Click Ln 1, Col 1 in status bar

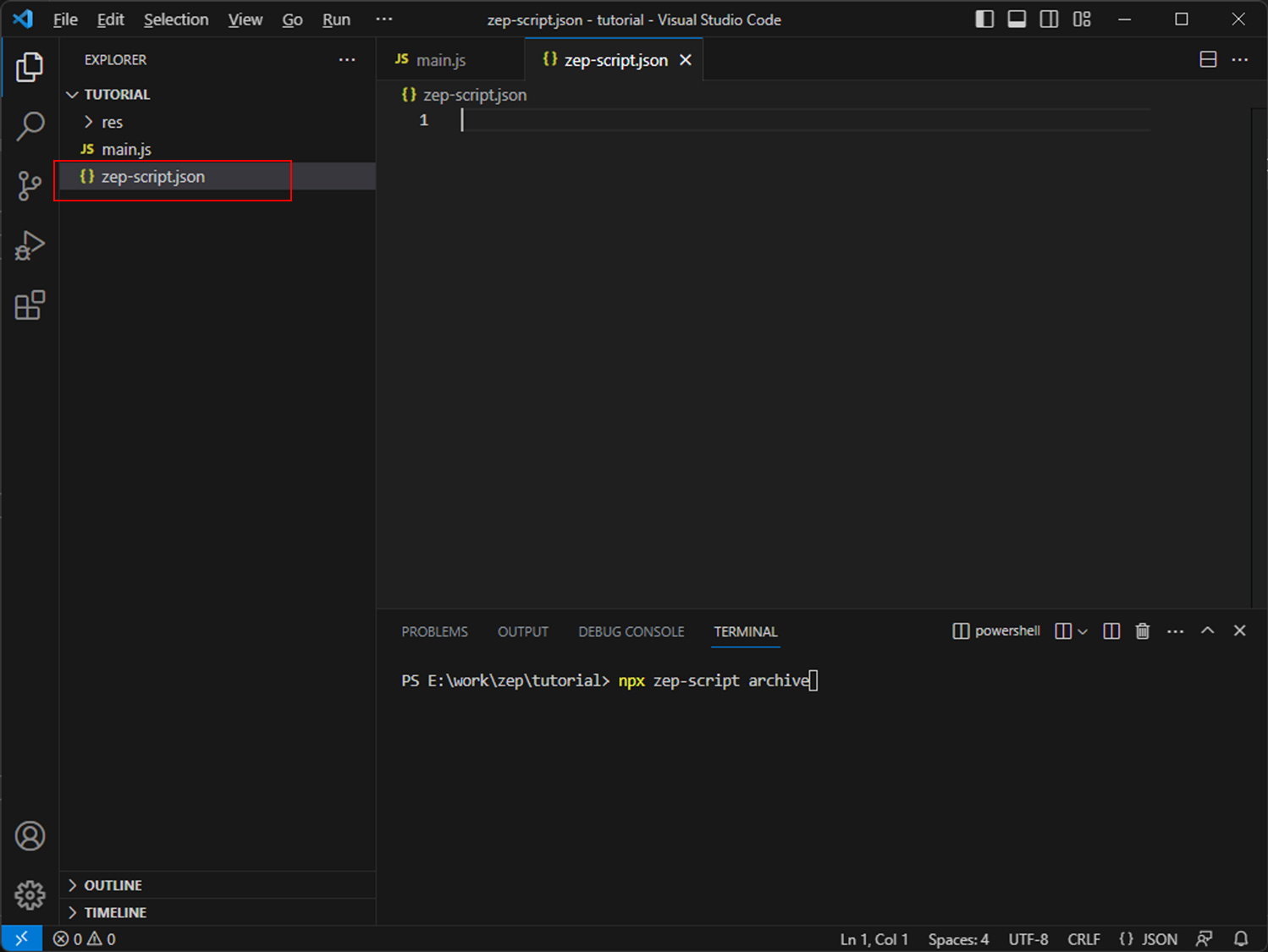click(874, 939)
